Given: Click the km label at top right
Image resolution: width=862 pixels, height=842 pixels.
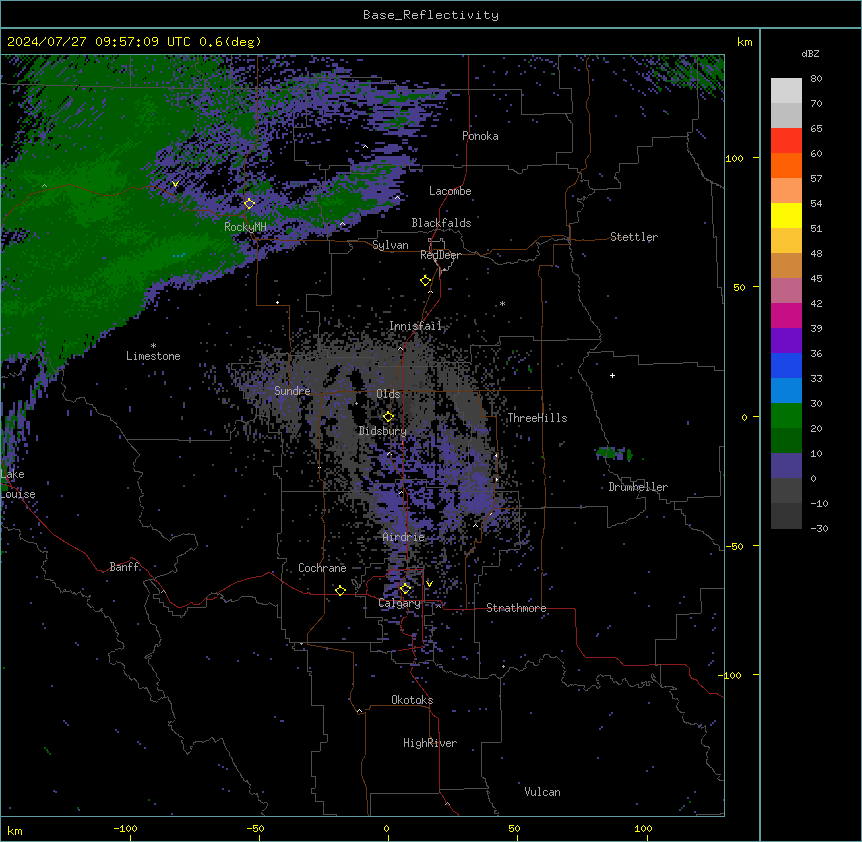Looking at the screenshot, I should [745, 42].
